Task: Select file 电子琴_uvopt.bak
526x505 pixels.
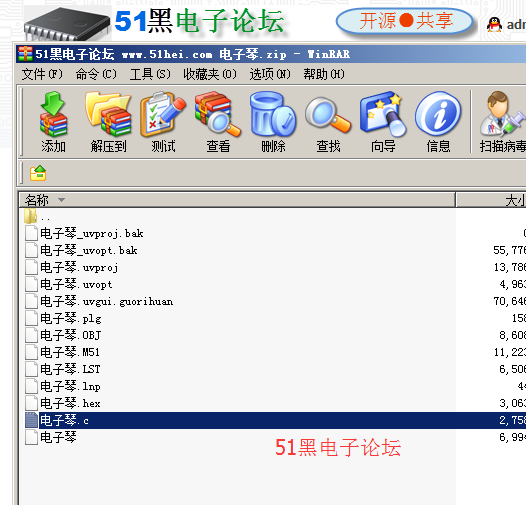Action: click(89, 250)
